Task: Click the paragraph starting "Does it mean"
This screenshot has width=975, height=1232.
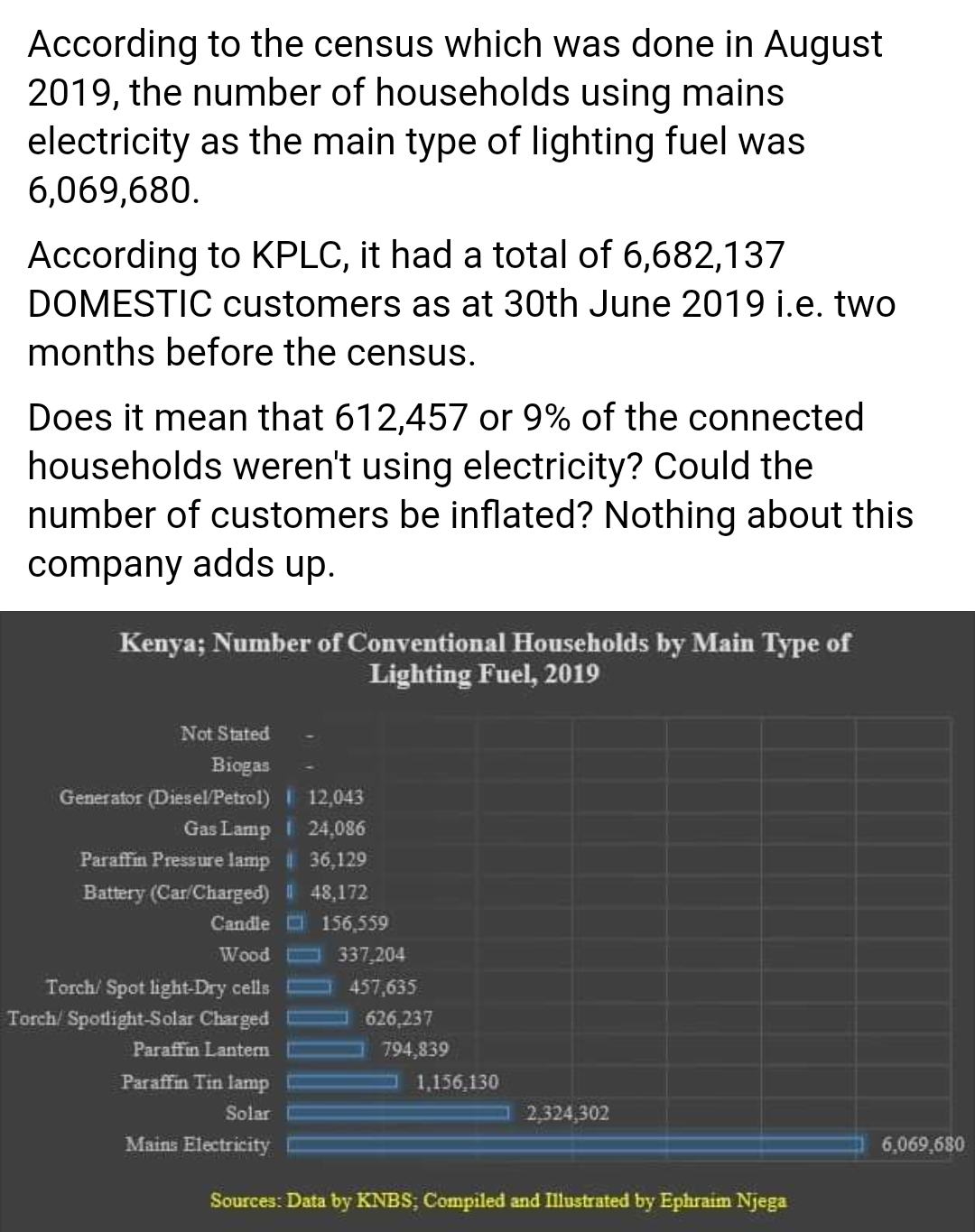Action: (469, 489)
